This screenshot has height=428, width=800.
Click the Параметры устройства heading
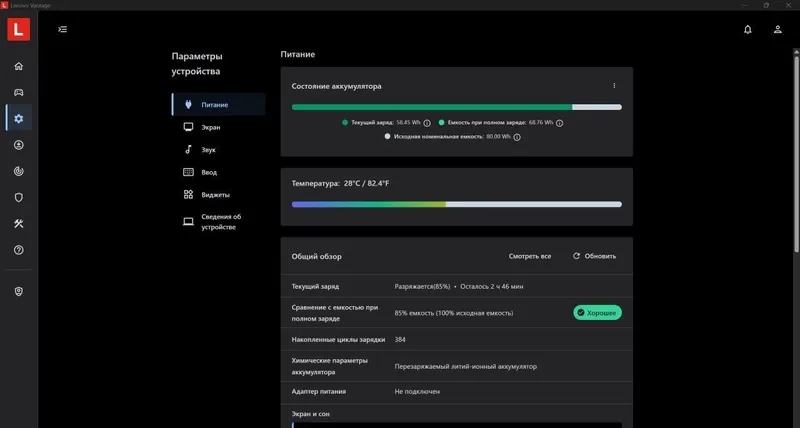tap(197, 64)
